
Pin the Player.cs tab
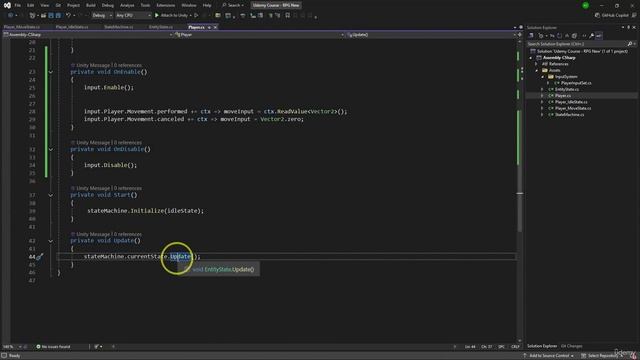(209, 27)
